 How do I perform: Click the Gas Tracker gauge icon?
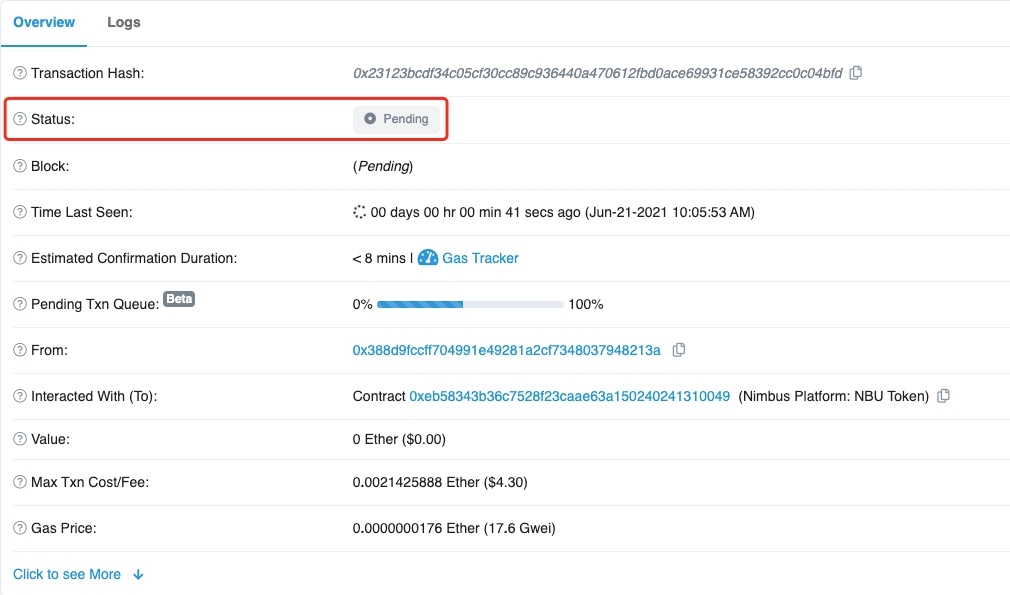[x=428, y=258]
